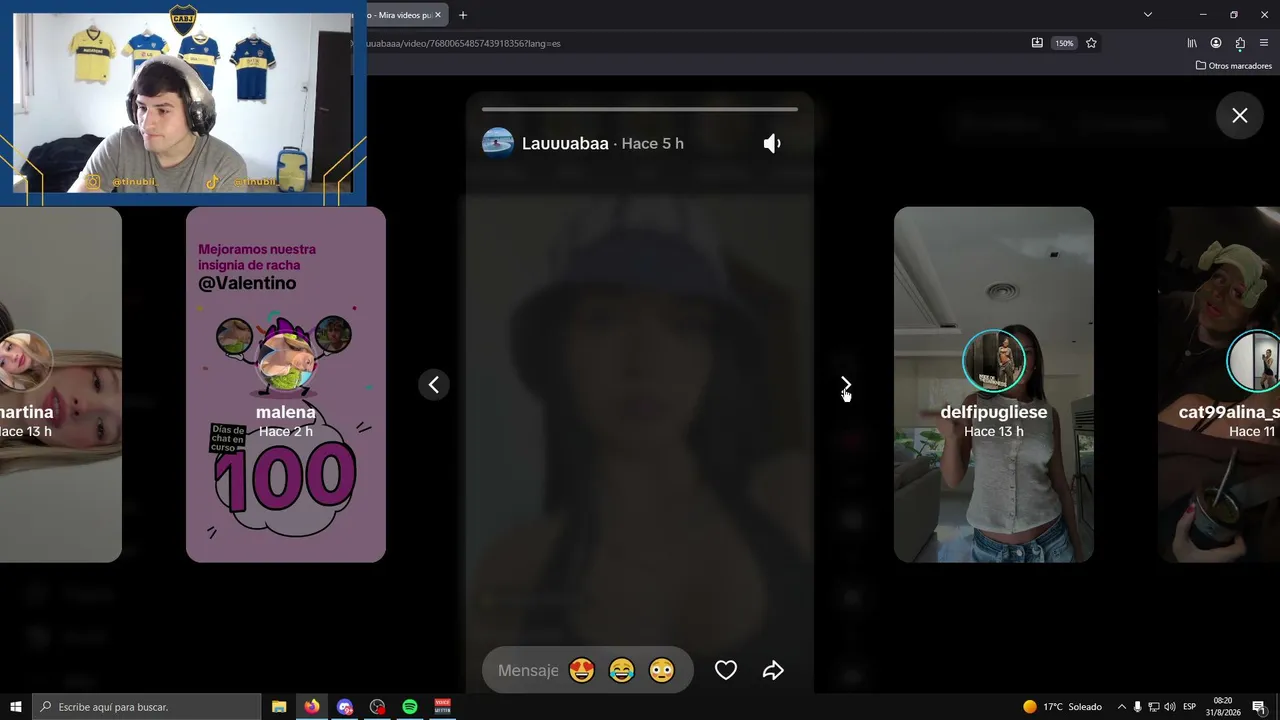Open the cat99alina story card

coord(1219,384)
